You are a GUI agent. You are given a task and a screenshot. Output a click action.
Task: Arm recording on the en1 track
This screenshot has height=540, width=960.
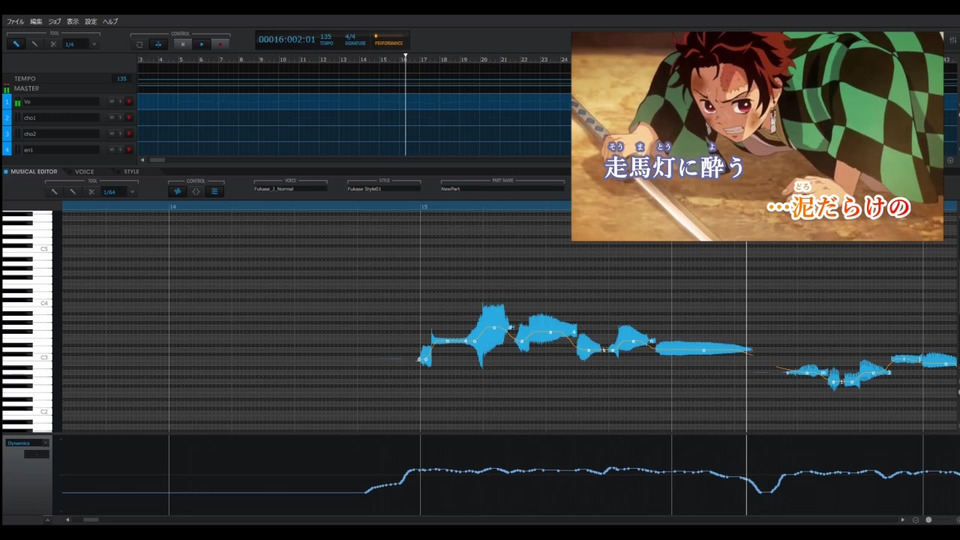129,149
